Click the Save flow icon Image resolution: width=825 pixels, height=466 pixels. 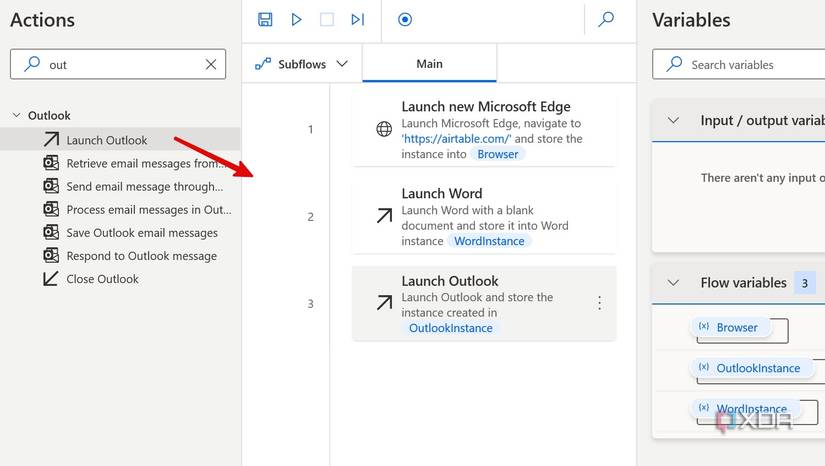tap(265, 19)
